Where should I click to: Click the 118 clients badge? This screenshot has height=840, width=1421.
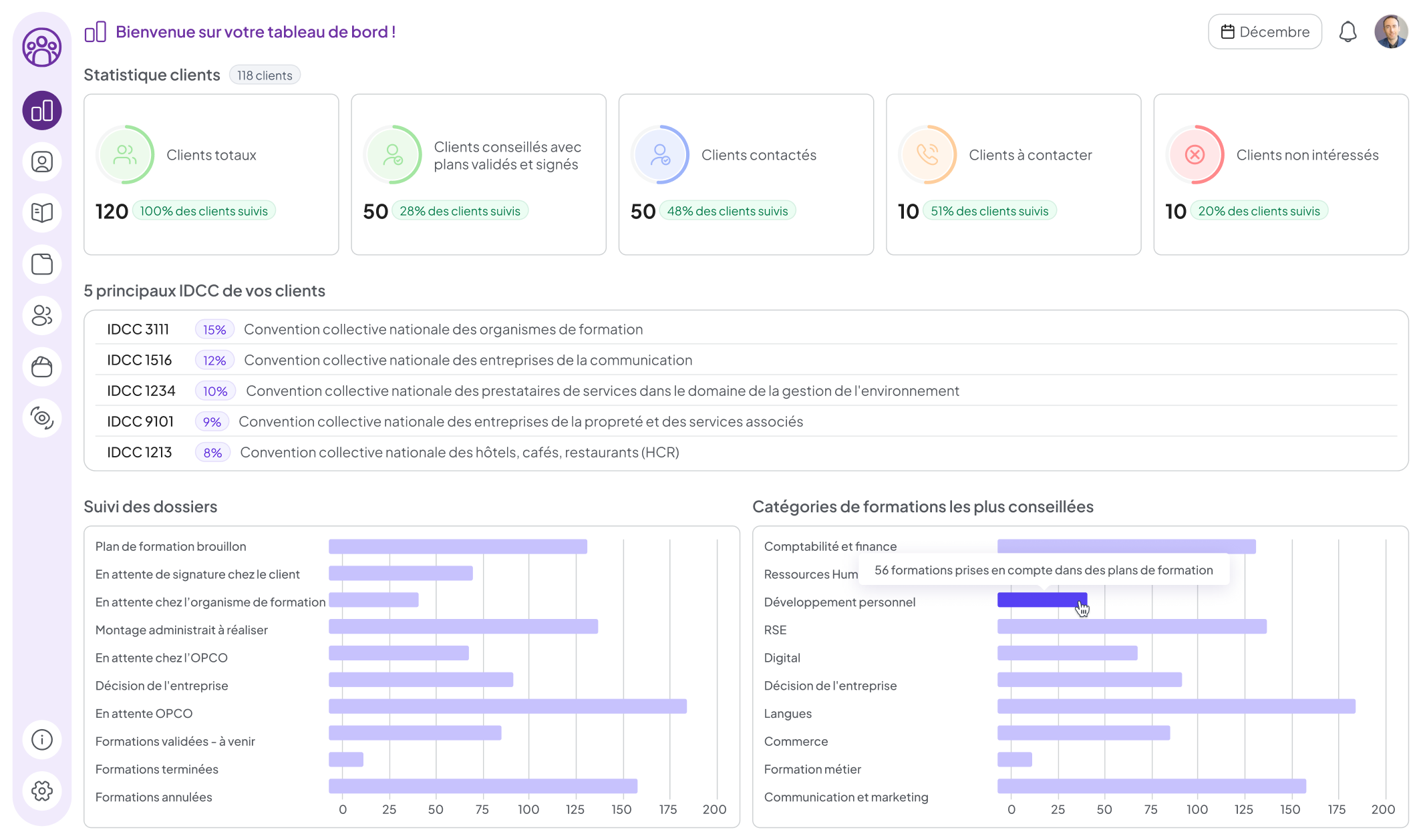tap(265, 75)
